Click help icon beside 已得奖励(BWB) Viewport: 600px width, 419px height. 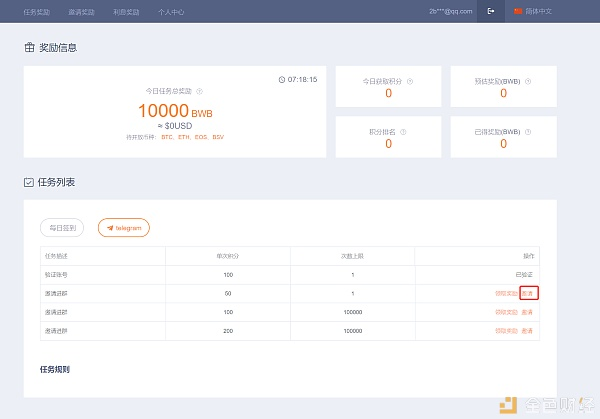527,132
